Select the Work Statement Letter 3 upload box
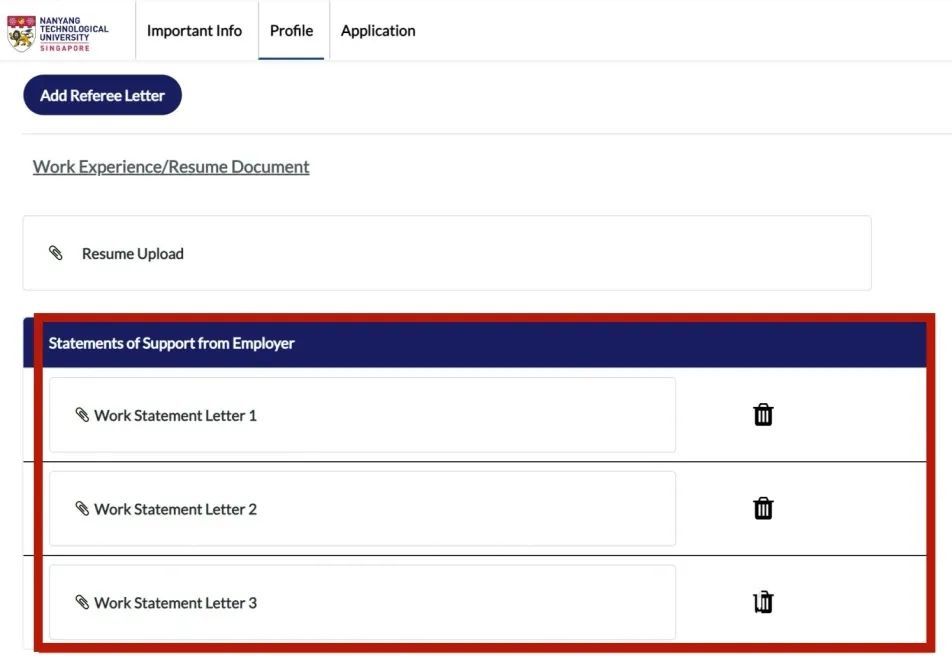This screenshot has height=671, width=952. click(x=362, y=602)
